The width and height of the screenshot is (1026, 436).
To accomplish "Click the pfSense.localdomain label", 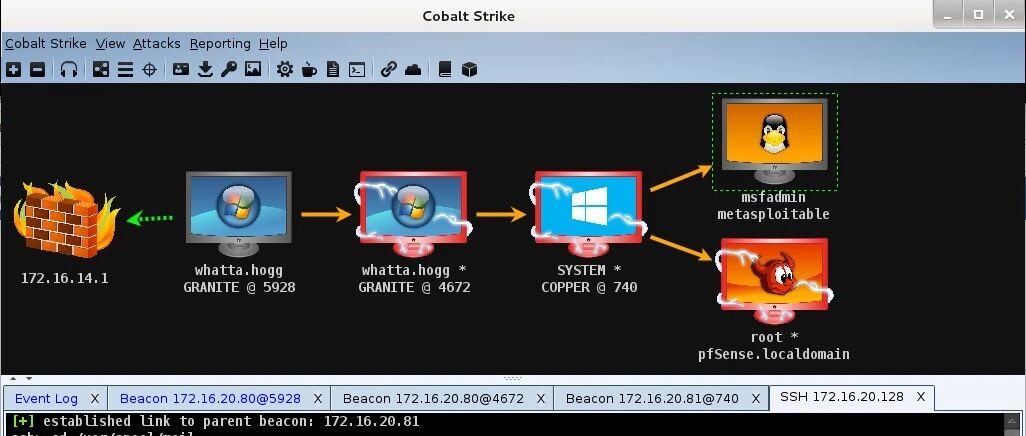I will (x=773, y=354).
